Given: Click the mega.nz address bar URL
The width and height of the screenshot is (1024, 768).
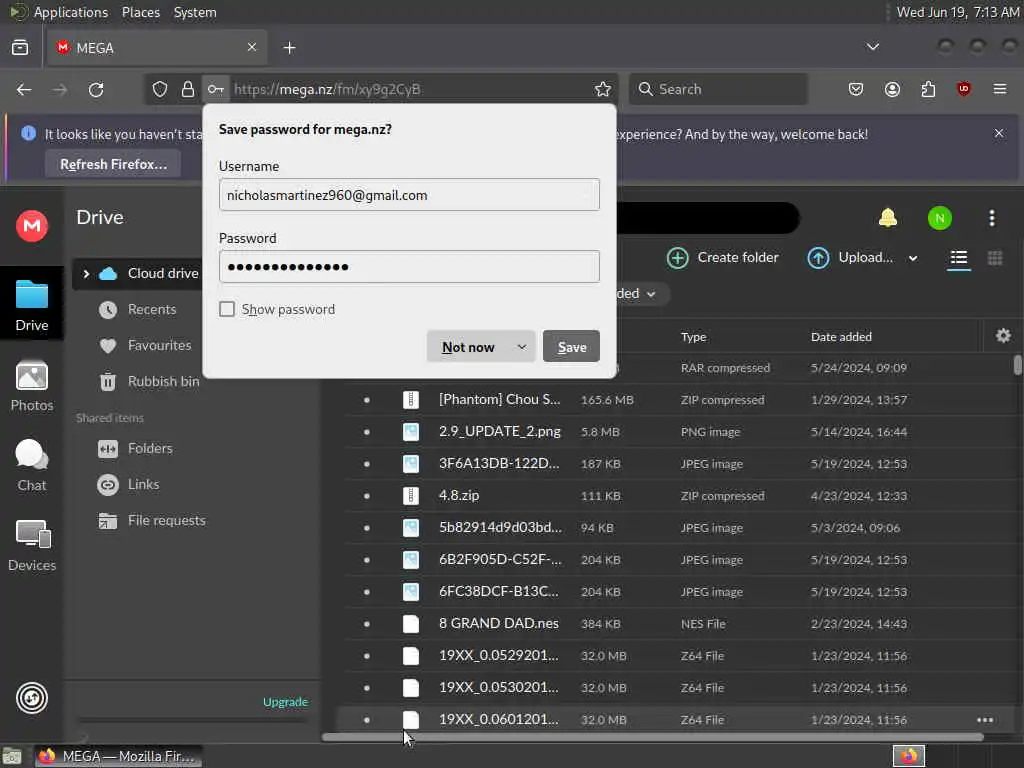Looking at the screenshot, I should [x=327, y=89].
